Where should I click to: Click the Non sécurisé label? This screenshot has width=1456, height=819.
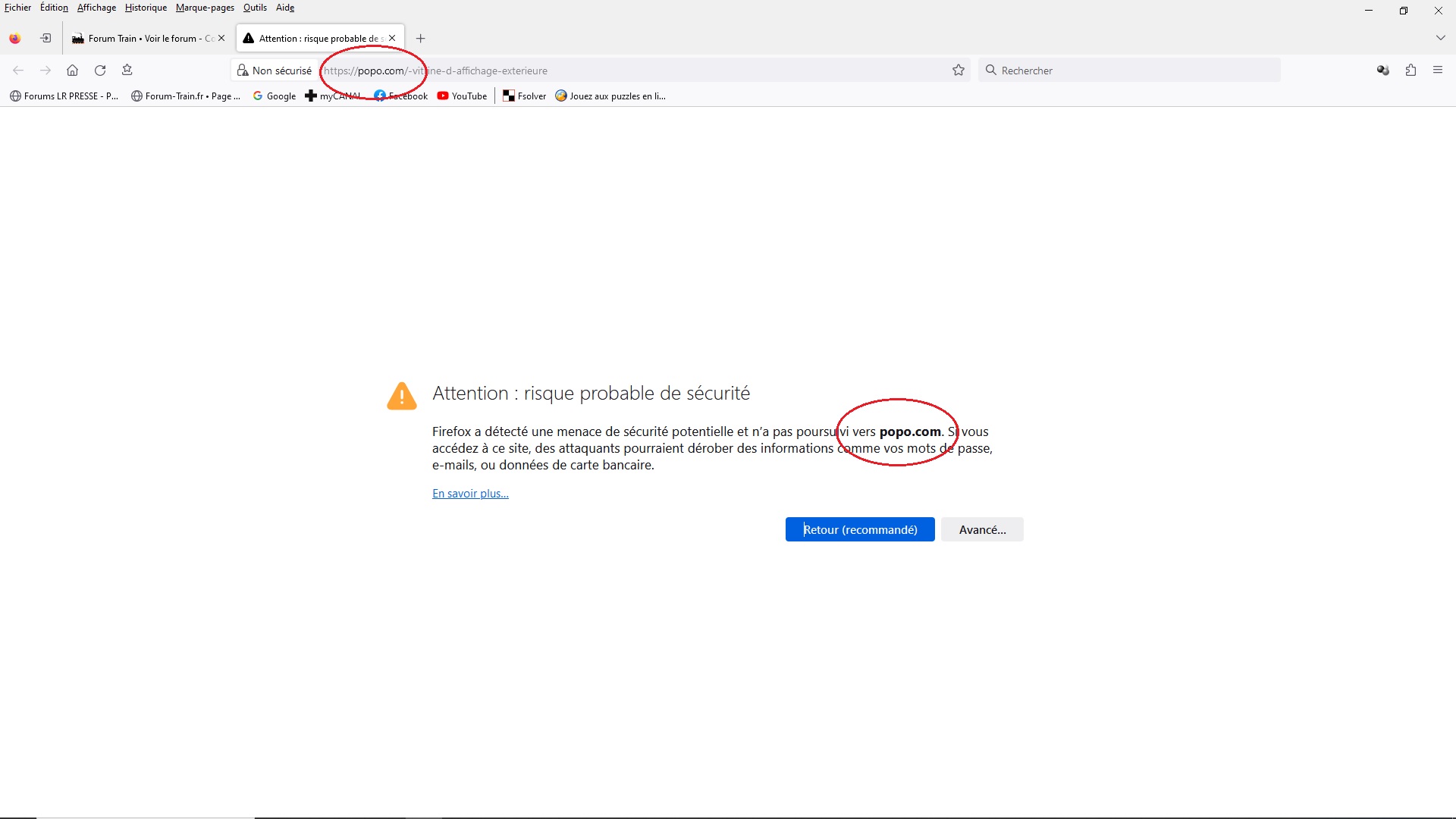282,71
